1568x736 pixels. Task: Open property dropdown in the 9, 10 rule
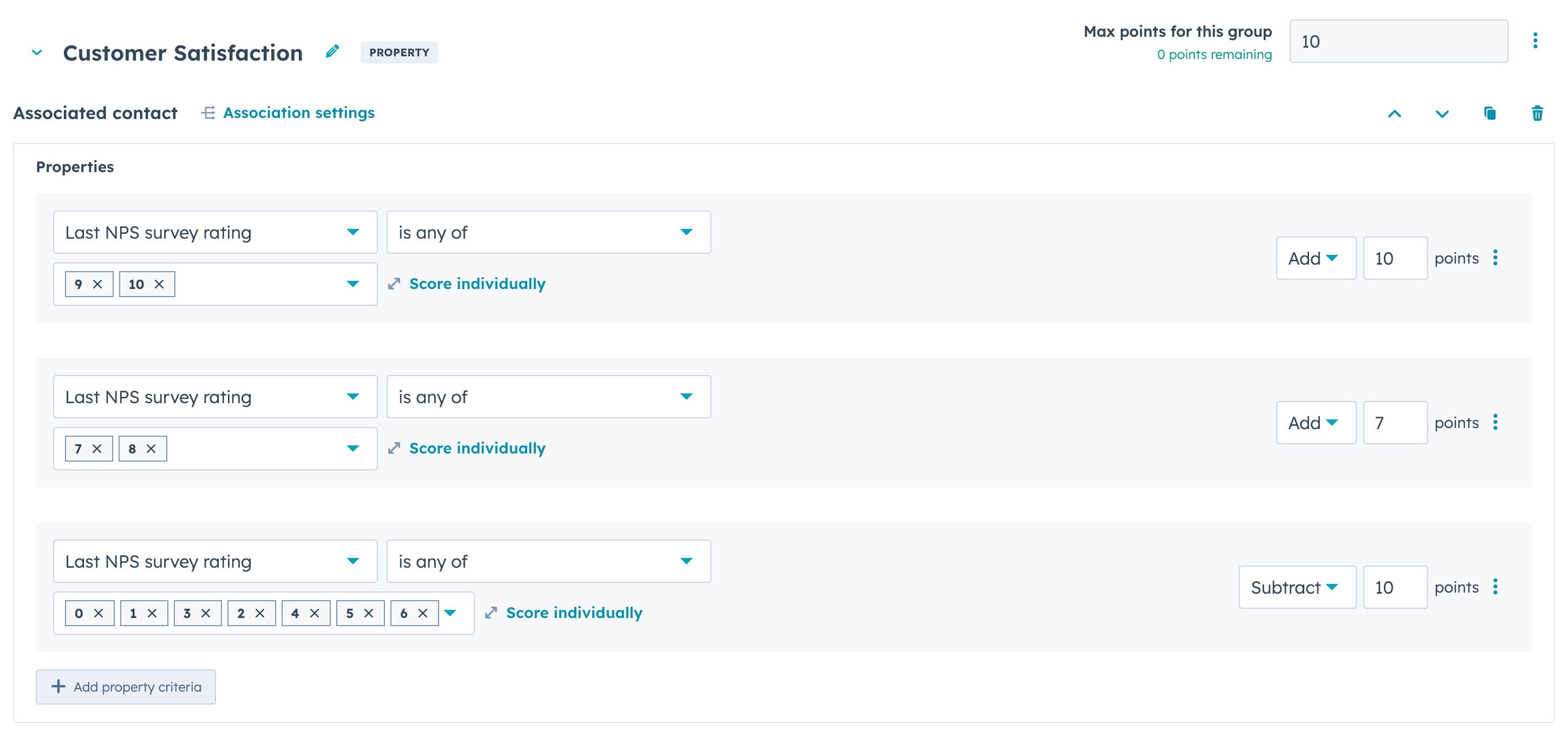(x=215, y=232)
